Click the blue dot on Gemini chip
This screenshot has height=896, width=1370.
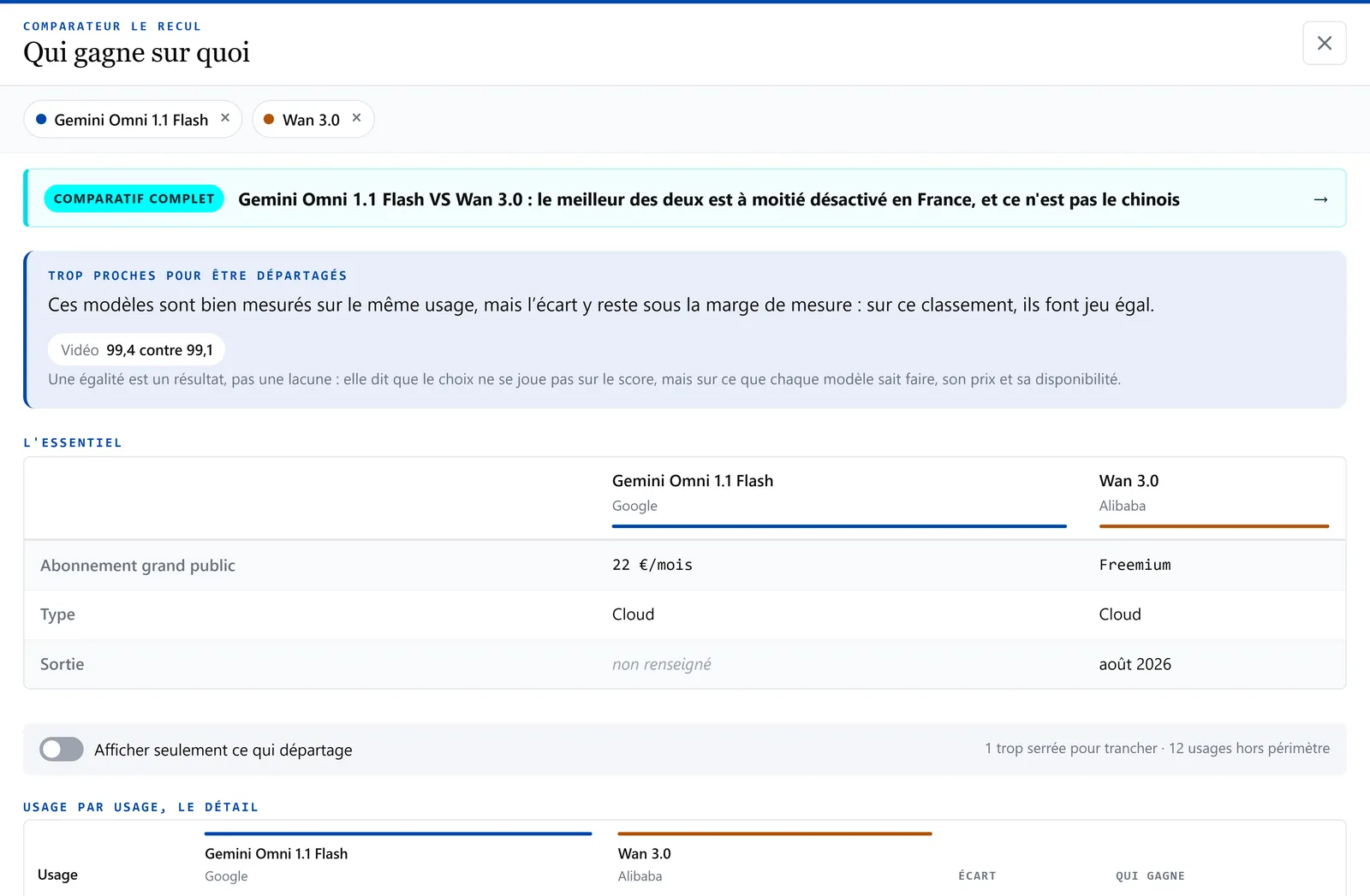(41, 119)
